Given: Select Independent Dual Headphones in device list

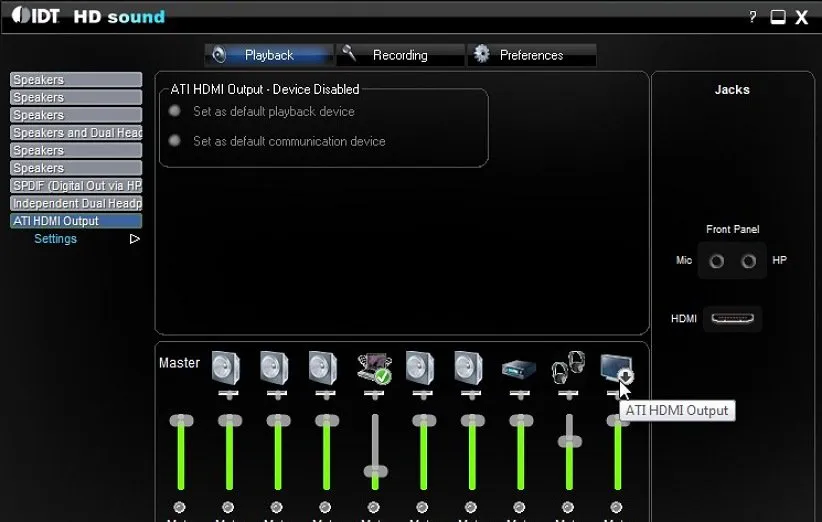Looking at the screenshot, I should click(76, 203).
